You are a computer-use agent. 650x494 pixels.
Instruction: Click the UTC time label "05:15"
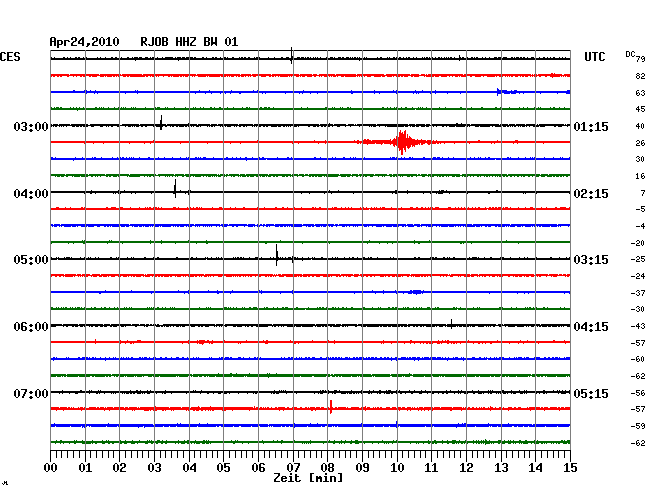coord(591,393)
